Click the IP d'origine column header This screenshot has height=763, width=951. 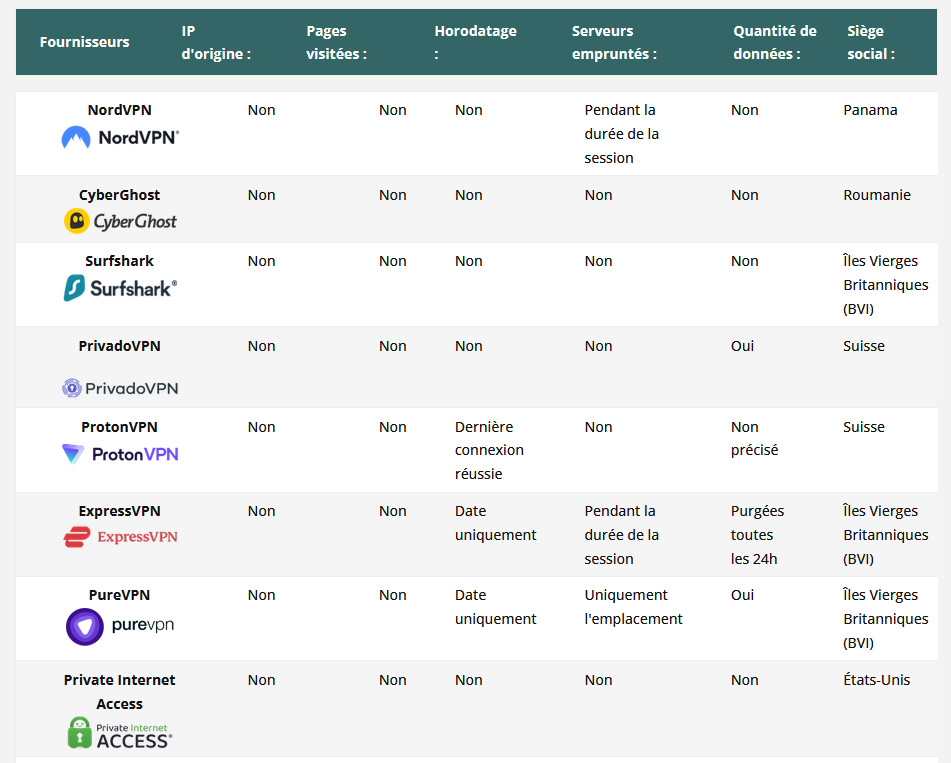[x=216, y=42]
